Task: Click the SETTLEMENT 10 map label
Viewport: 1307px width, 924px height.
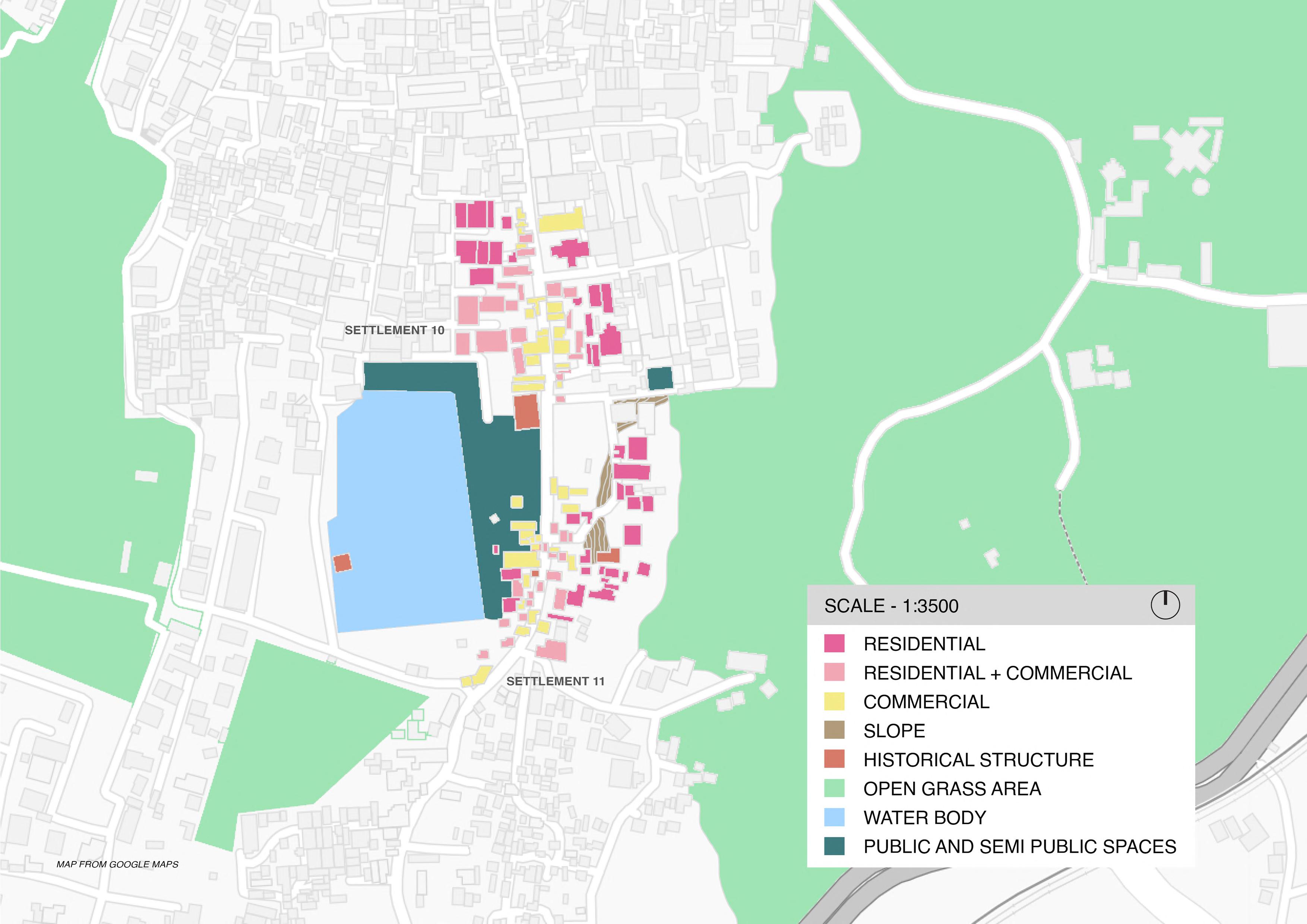Action: click(394, 330)
